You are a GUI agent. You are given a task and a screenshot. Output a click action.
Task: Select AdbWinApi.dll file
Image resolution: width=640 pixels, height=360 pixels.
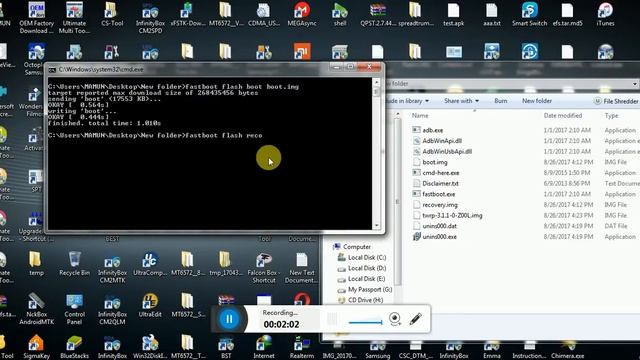[x=442, y=141]
